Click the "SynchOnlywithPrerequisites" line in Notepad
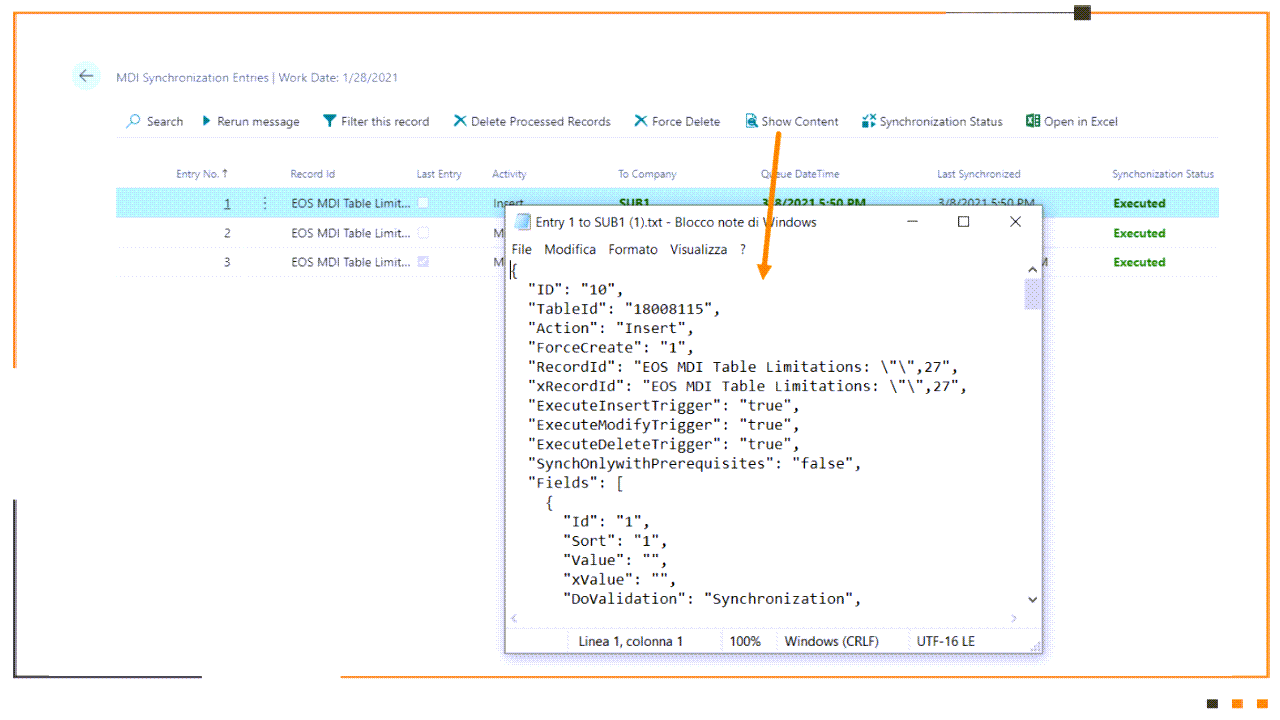Image resolution: width=1280 pixels, height=720 pixels. pos(695,464)
